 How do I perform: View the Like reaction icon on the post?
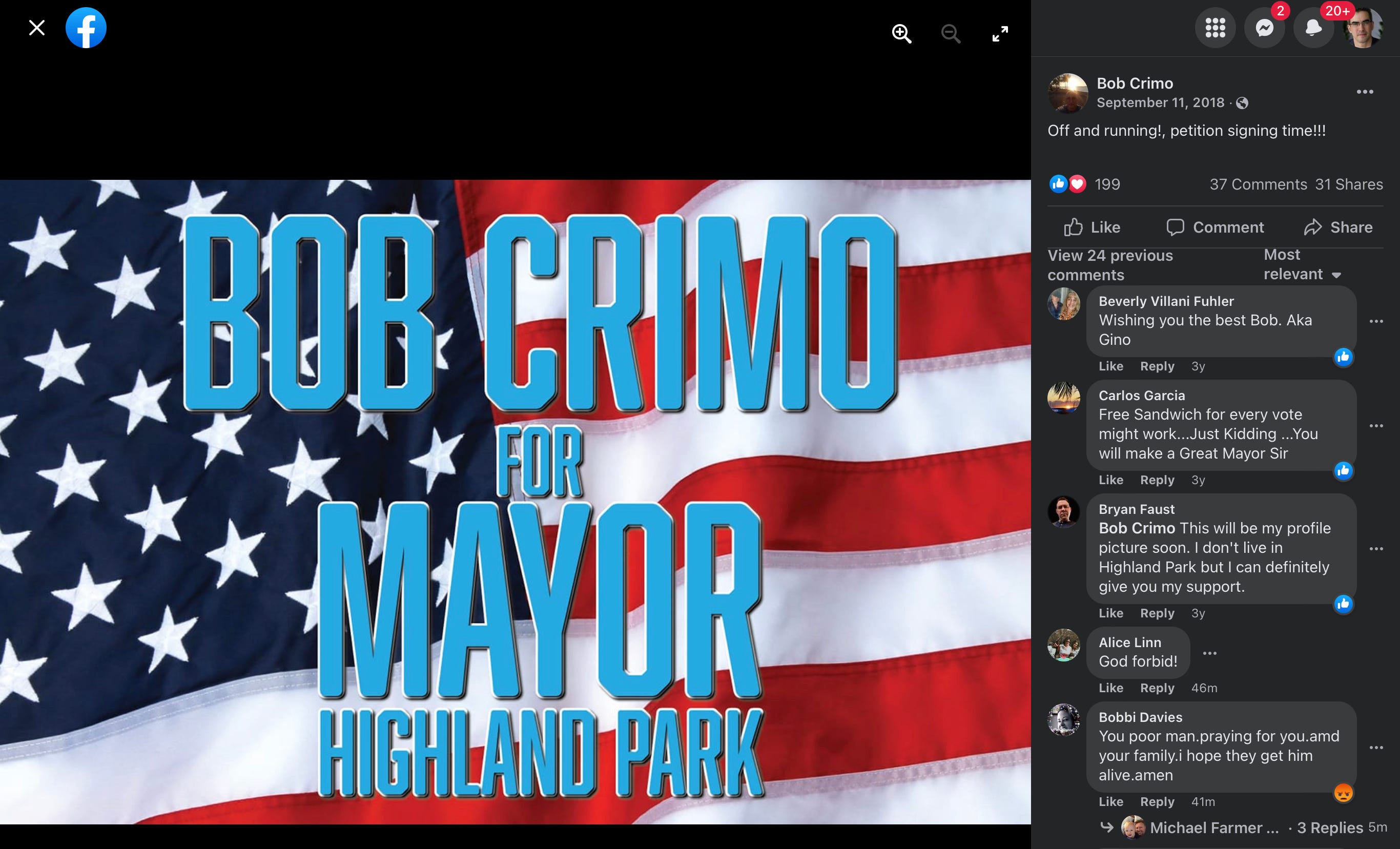point(1058,184)
